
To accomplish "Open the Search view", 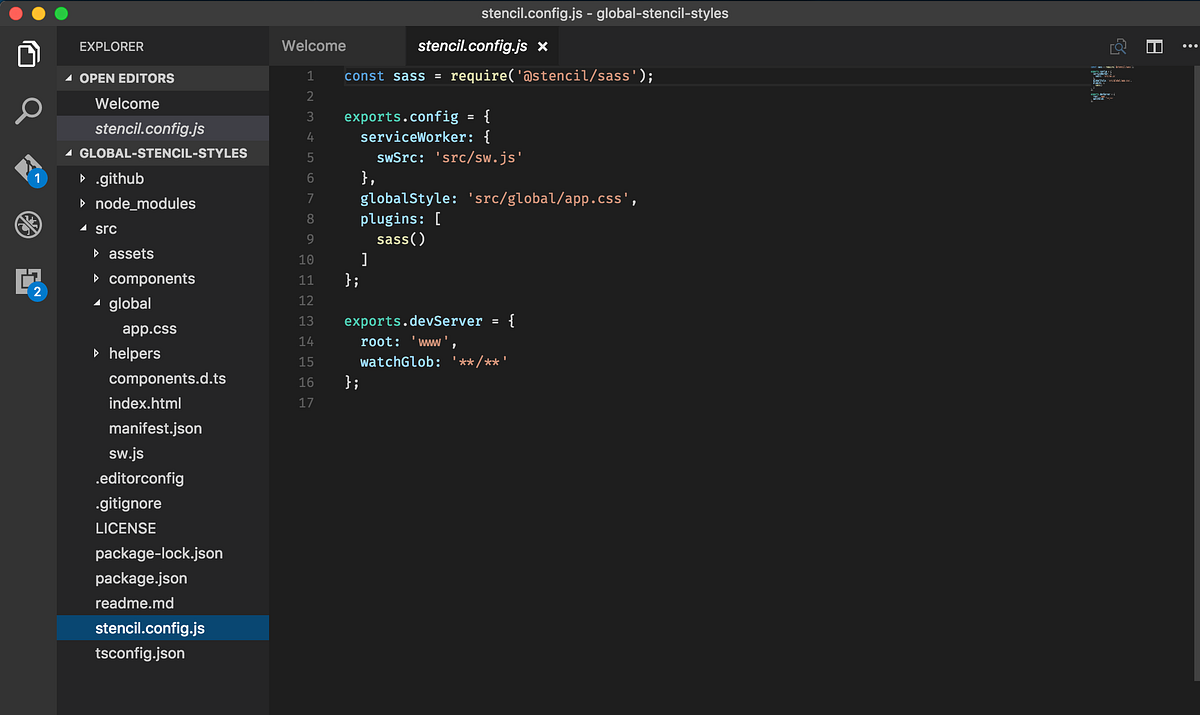I will [28, 111].
